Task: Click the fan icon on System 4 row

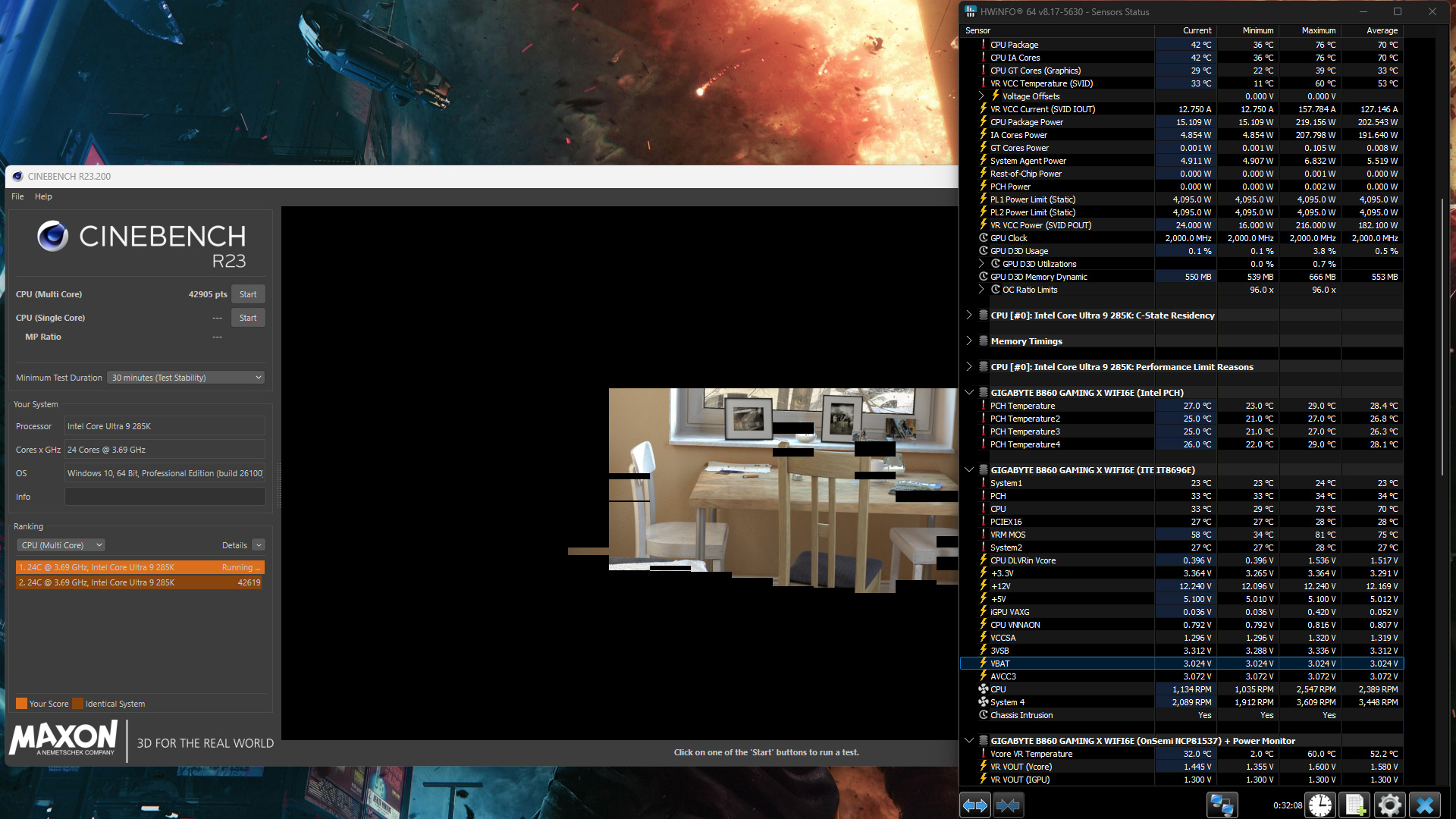Action: (x=984, y=702)
